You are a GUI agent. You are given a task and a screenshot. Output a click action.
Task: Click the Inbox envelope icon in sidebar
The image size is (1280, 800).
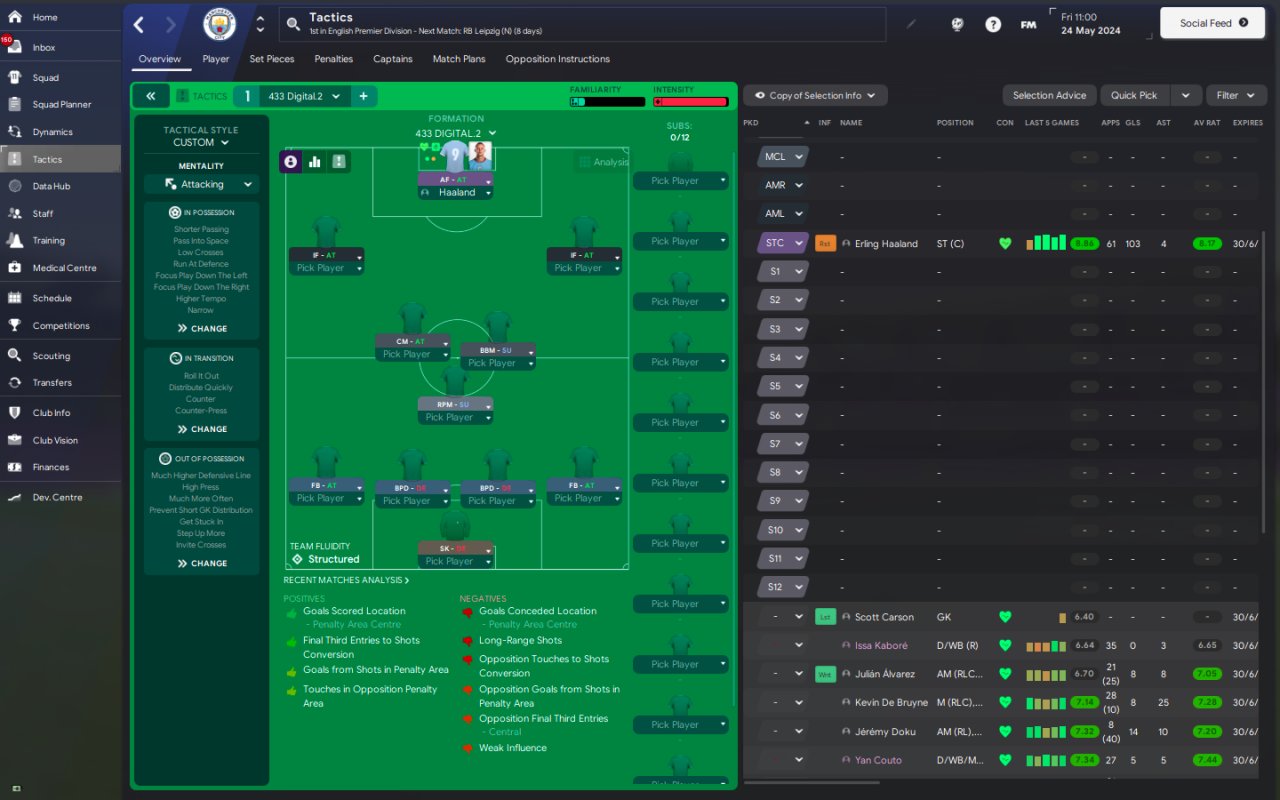click(x=14, y=47)
